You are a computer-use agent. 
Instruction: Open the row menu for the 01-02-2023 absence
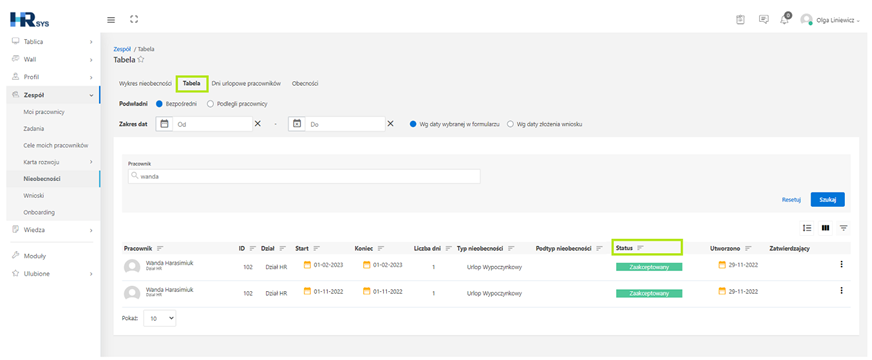(x=841, y=264)
